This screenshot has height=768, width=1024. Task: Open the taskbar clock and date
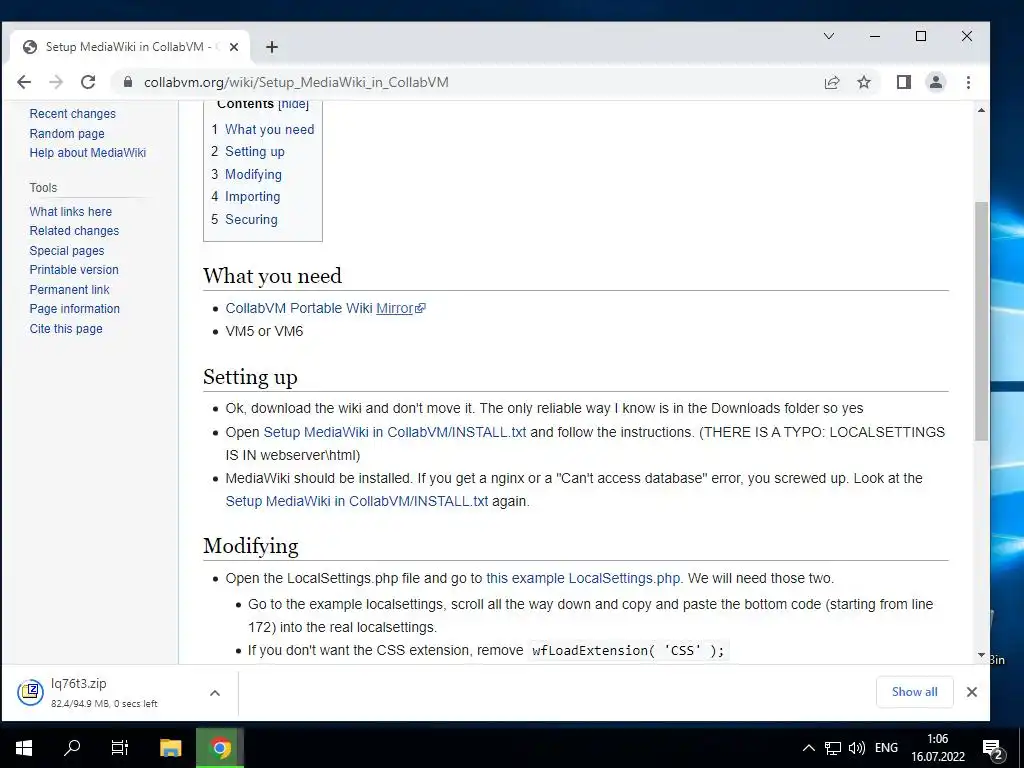pyautogui.click(x=938, y=748)
